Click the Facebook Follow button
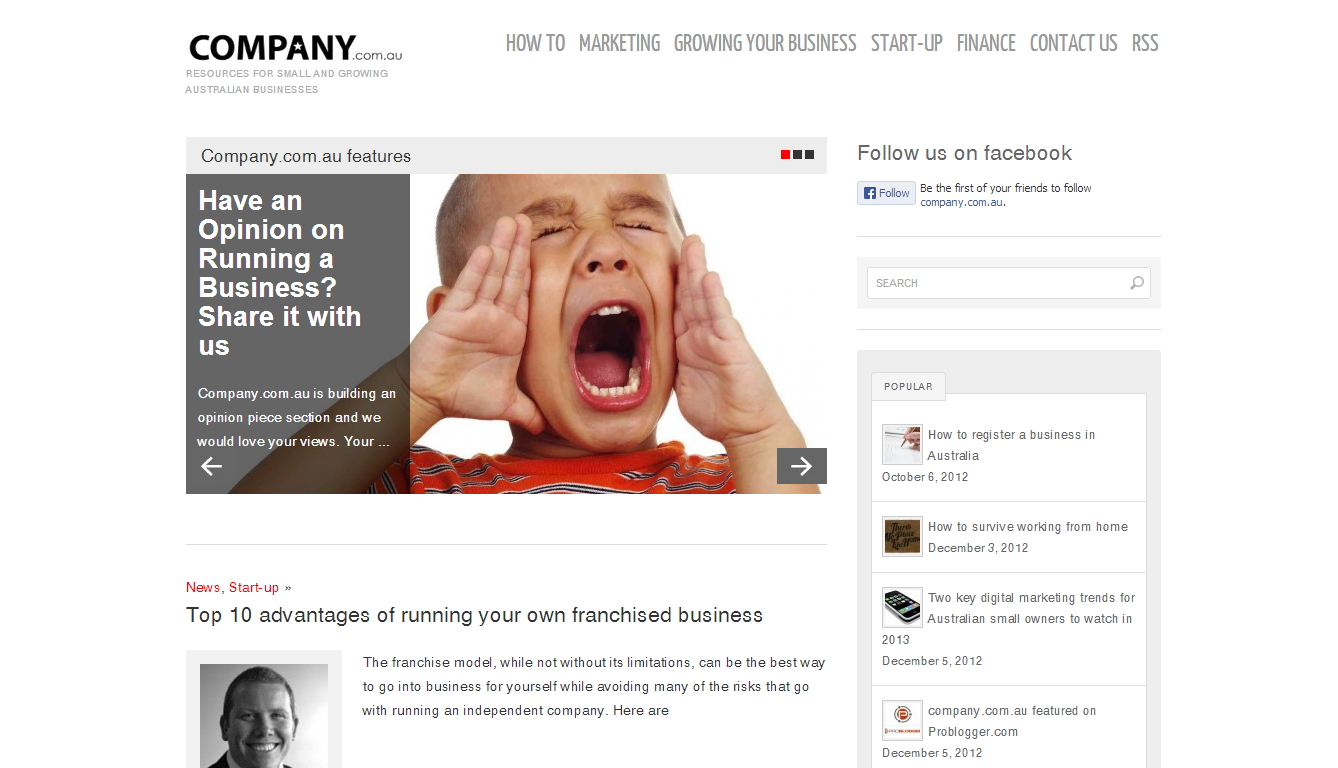 tap(886, 193)
